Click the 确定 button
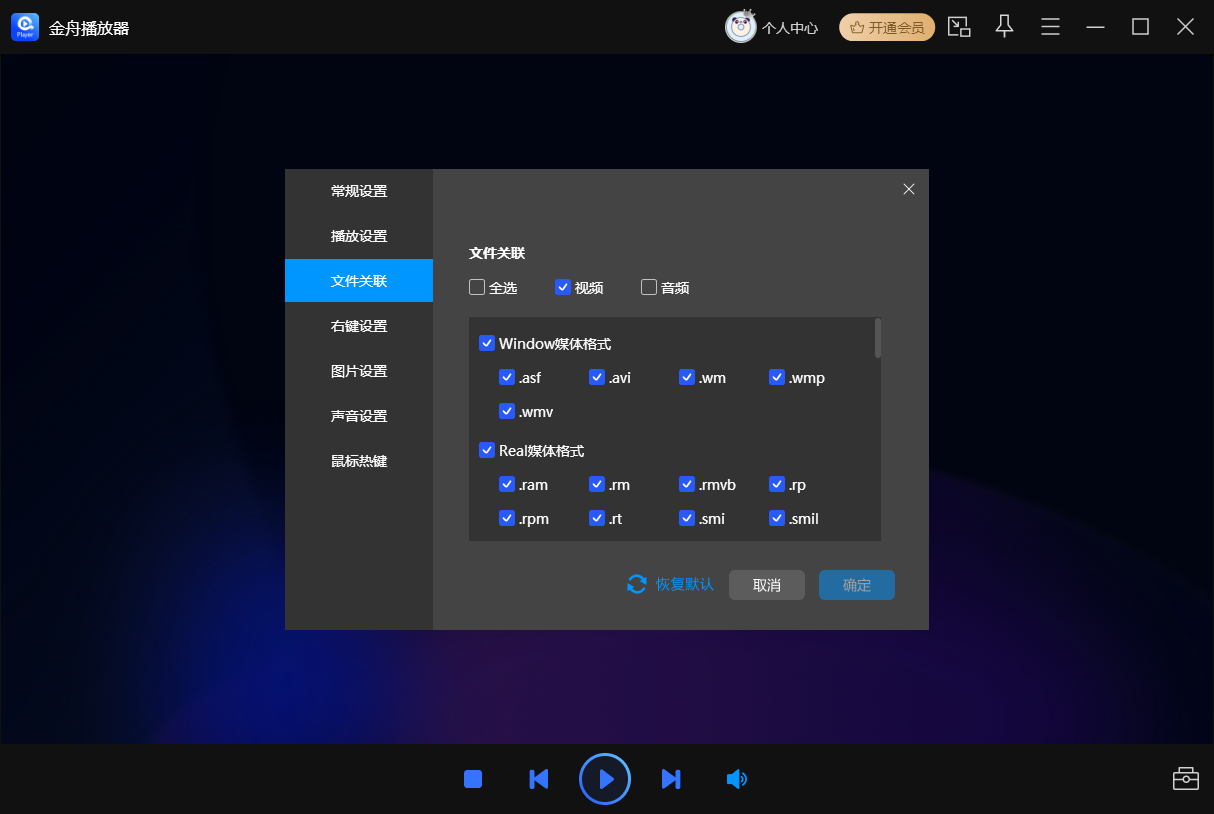The width and height of the screenshot is (1214, 814). 856,585
